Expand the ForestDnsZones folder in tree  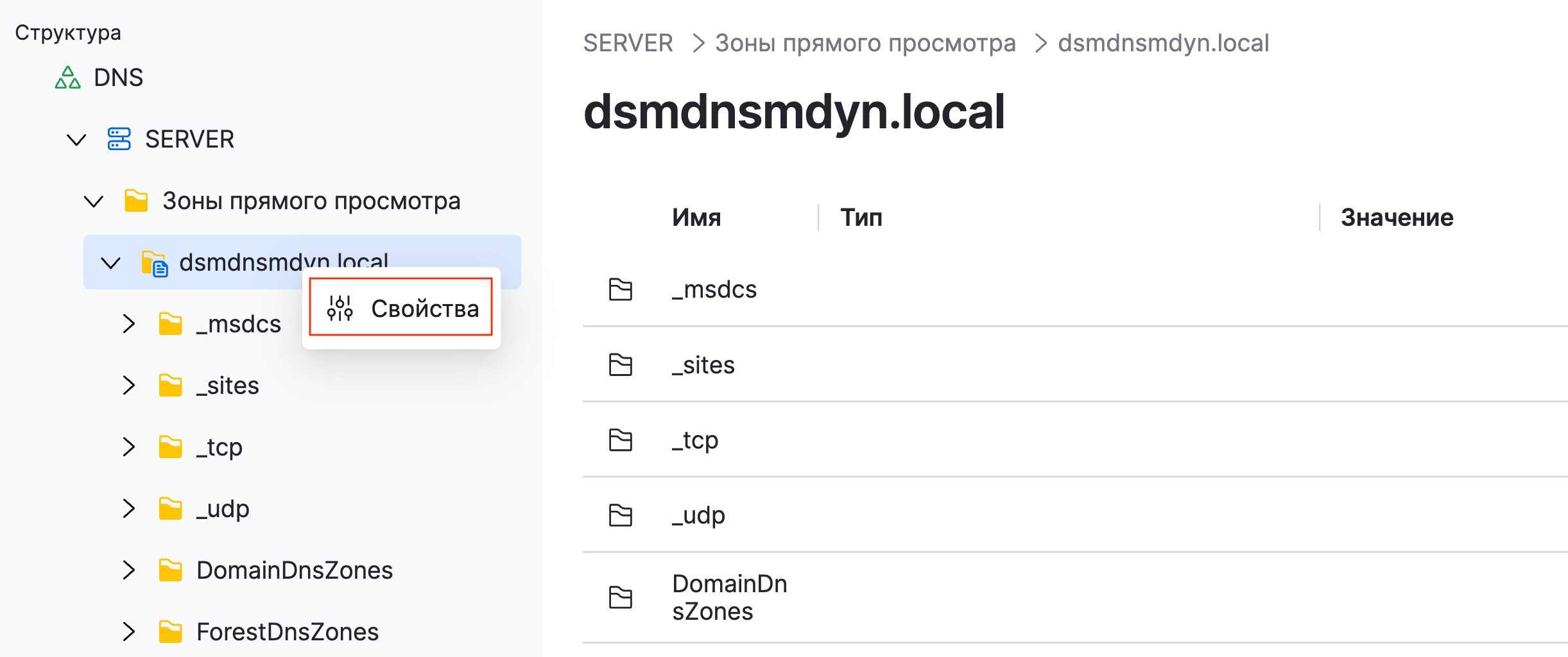click(x=129, y=632)
